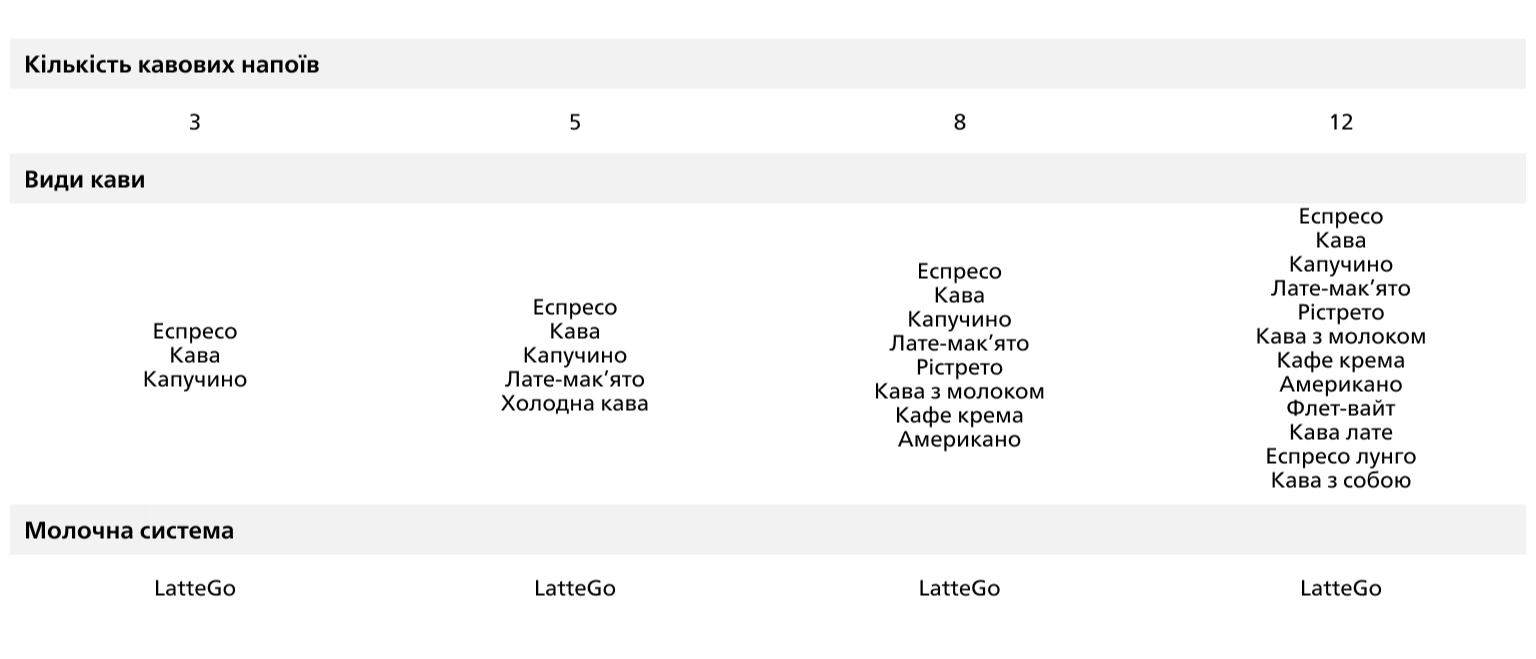Screen dimensions: 1536x659
Task: Click 'Кава з молоком' in the third column
Action: click(960, 392)
